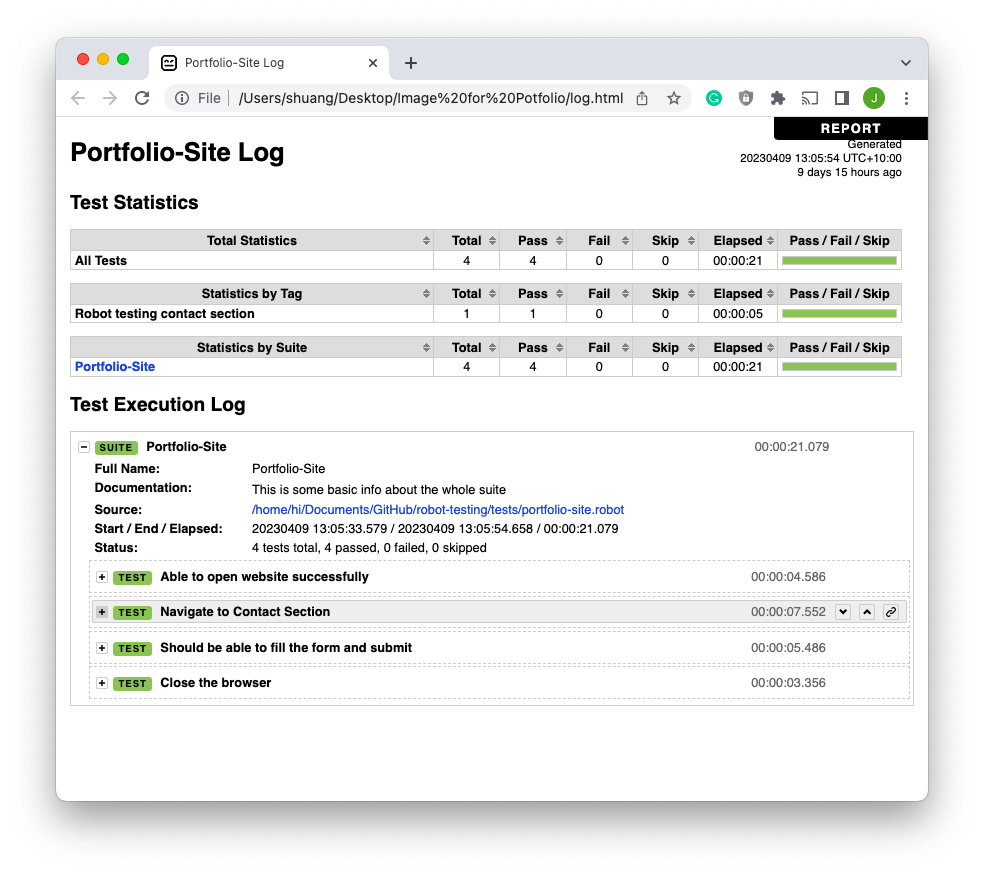Expand the 'Able to open website successfully' test
Image resolution: width=984 pixels, height=875 pixels.
(x=102, y=577)
